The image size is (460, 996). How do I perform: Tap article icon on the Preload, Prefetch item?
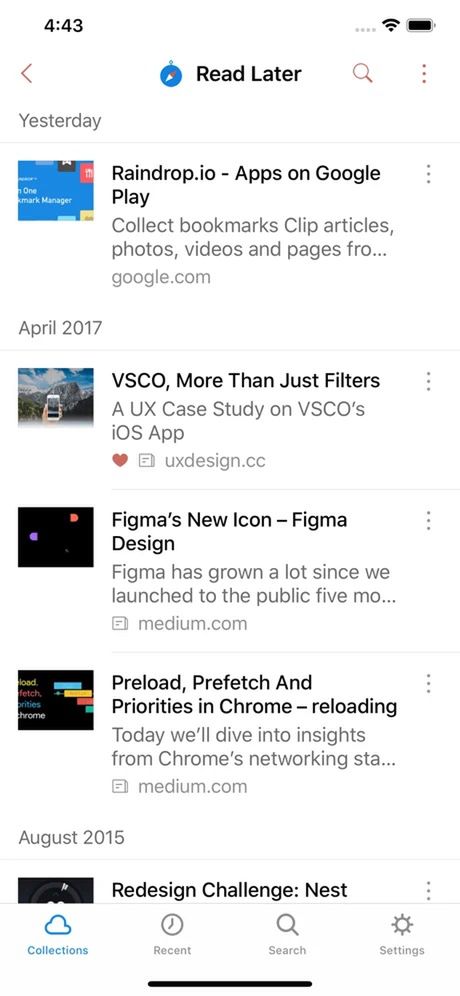click(120, 786)
